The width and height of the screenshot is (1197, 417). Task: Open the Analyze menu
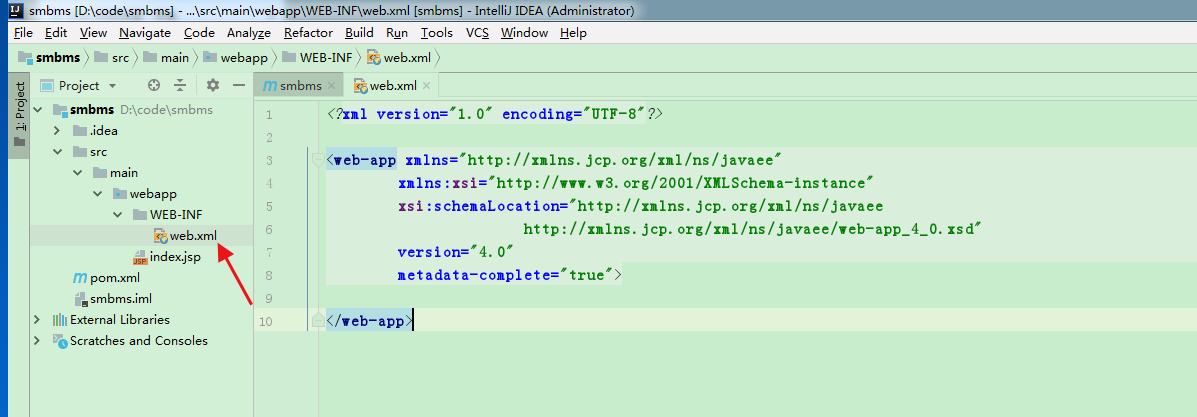[249, 33]
